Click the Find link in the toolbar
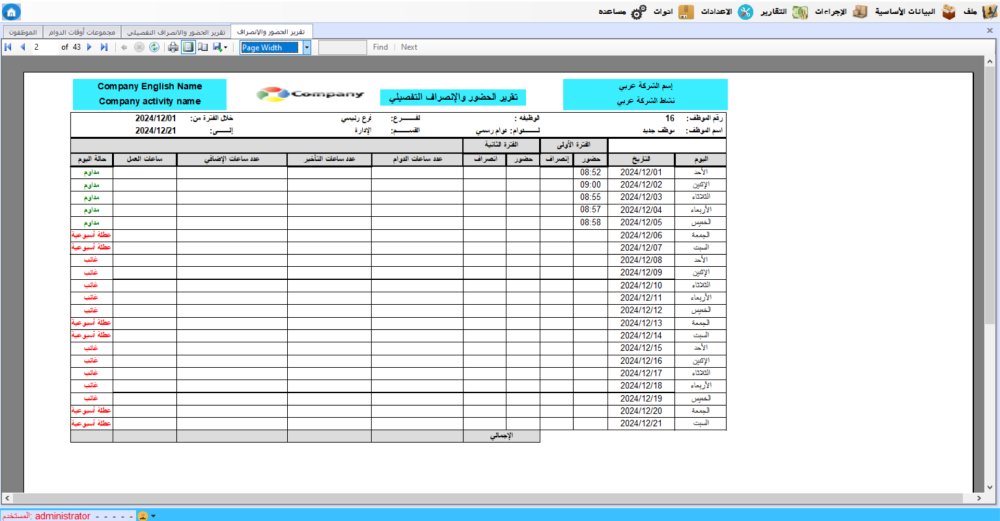Viewport: 1000px width, 521px height. [x=380, y=47]
